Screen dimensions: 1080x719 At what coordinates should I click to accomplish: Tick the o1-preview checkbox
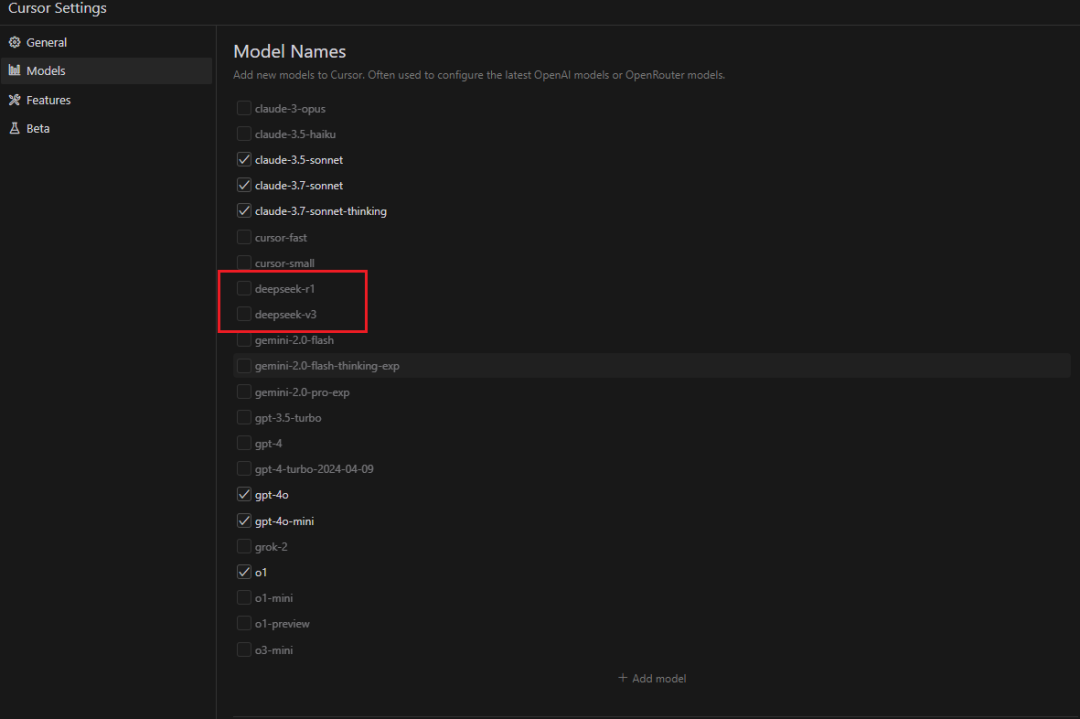[x=244, y=623]
